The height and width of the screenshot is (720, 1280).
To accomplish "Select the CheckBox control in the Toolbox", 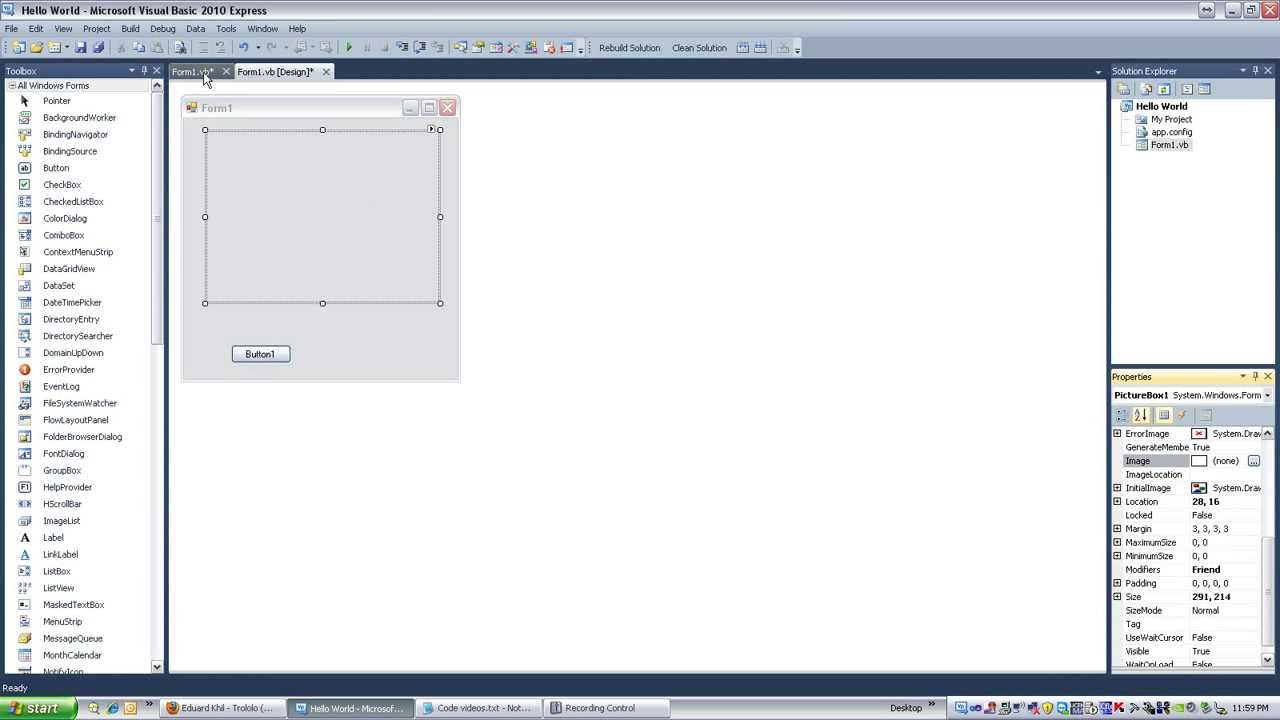I will [62, 184].
